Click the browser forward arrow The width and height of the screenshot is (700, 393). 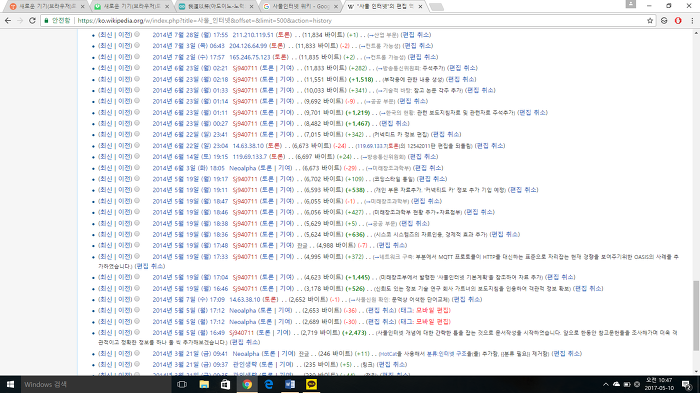tap(20, 21)
